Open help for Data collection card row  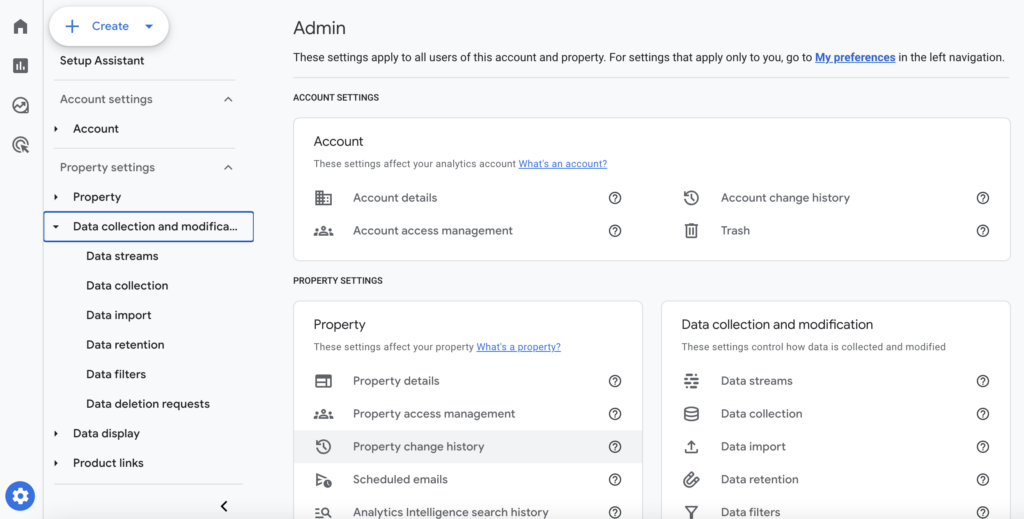983,414
